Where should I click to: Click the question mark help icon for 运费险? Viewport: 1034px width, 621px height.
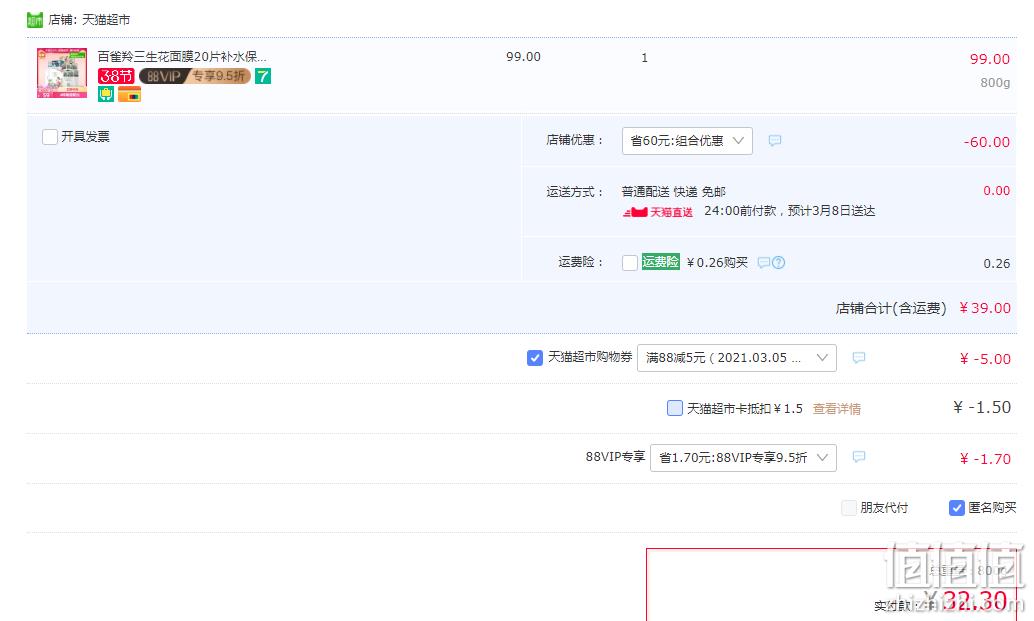coord(779,262)
